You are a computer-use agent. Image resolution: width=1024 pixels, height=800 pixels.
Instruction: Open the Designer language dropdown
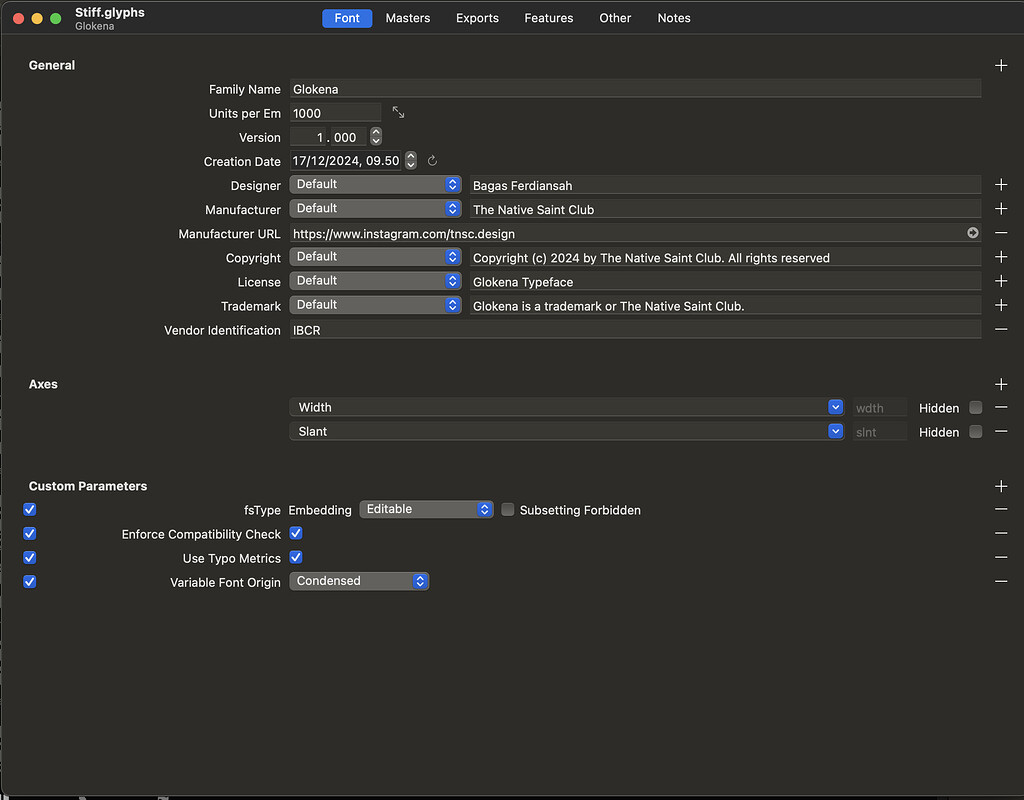click(x=376, y=185)
